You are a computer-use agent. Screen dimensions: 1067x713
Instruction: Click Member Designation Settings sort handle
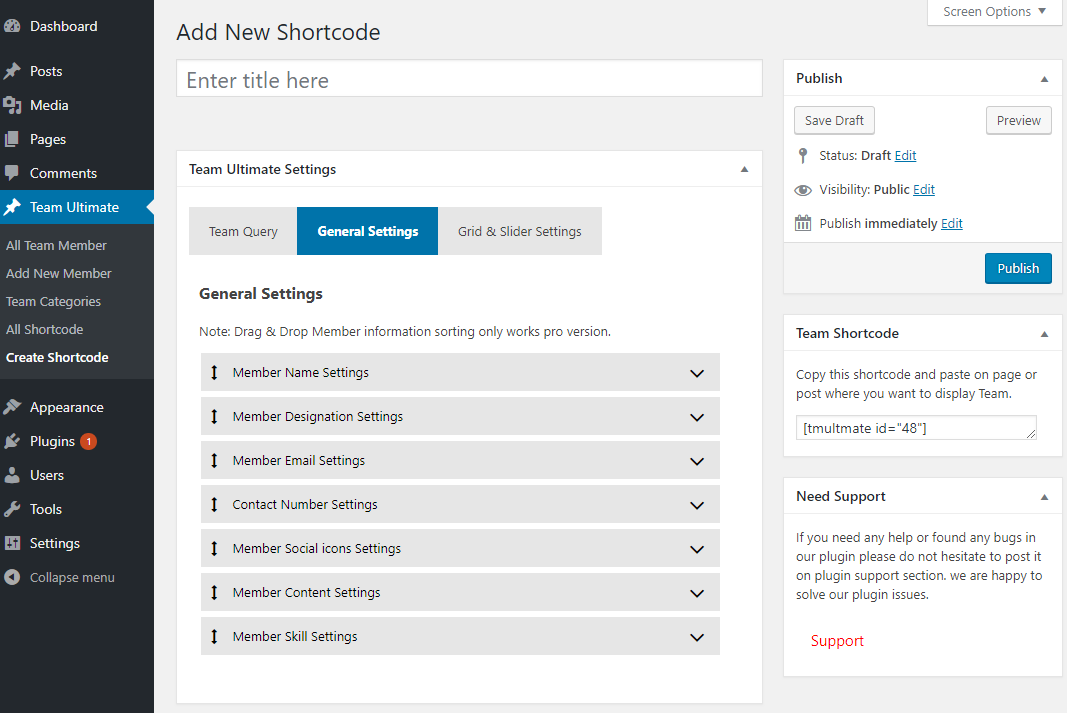pyautogui.click(x=214, y=416)
